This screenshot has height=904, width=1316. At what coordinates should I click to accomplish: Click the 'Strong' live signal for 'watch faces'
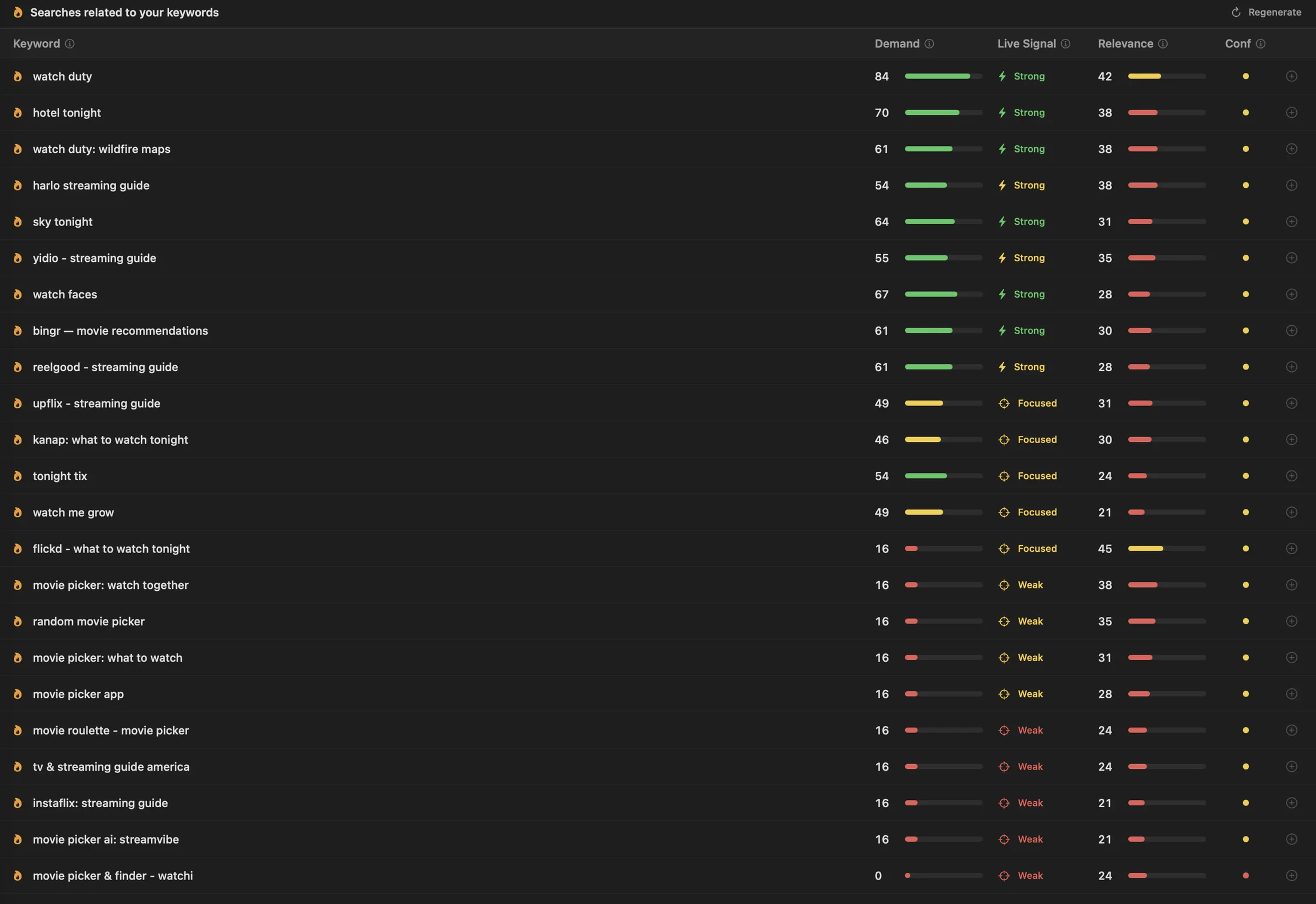point(1021,294)
